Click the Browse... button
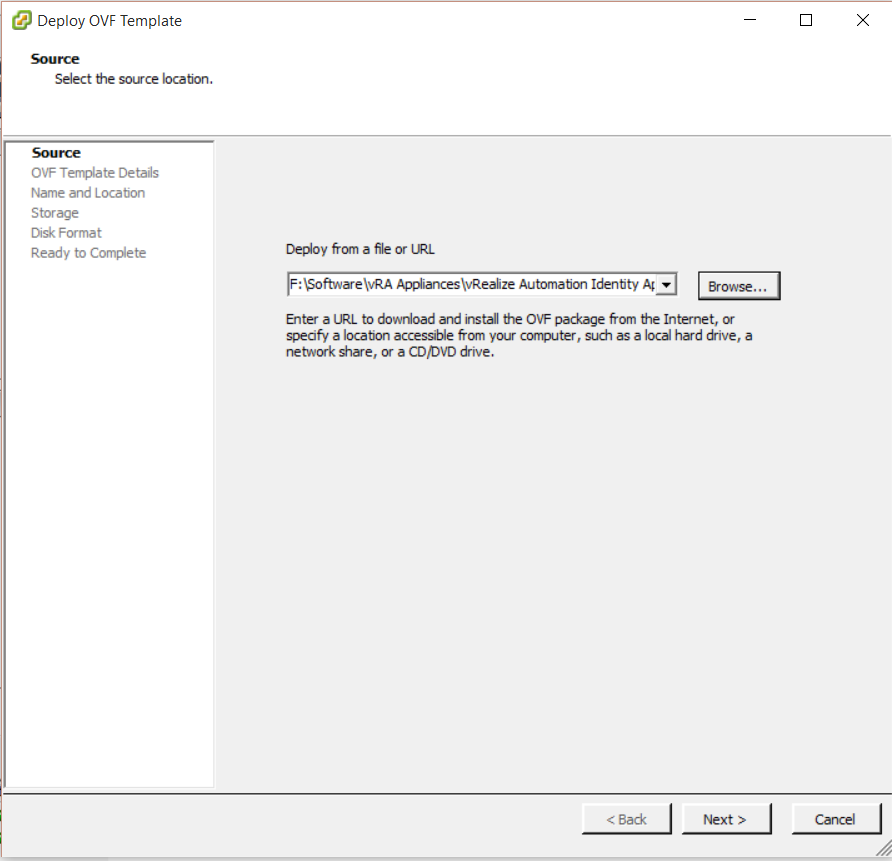Screen dimensions: 892x861 point(738,286)
